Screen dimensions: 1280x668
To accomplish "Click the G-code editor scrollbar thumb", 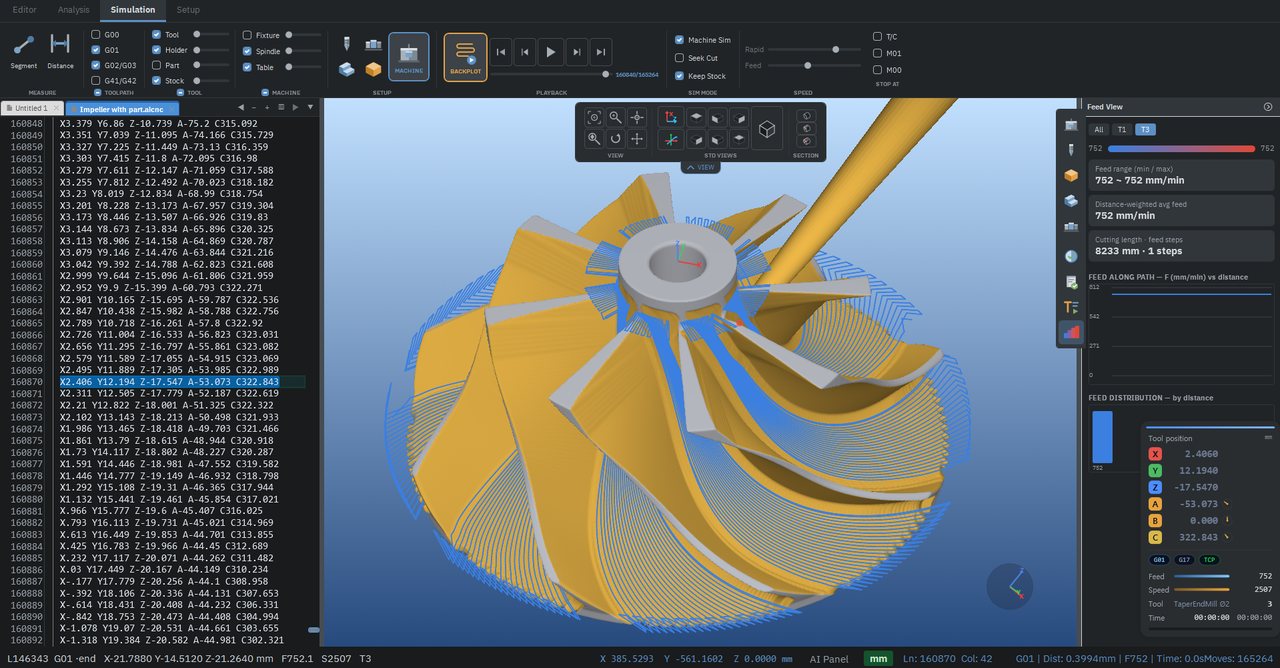I will coord(313,630).
